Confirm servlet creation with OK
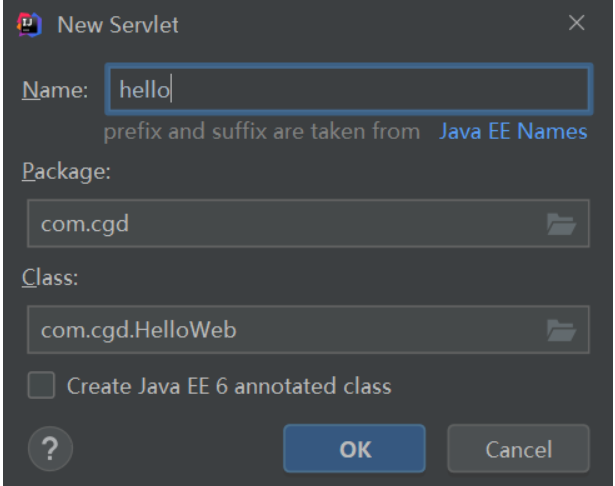The image size is (615, 486). coord(355,449)
